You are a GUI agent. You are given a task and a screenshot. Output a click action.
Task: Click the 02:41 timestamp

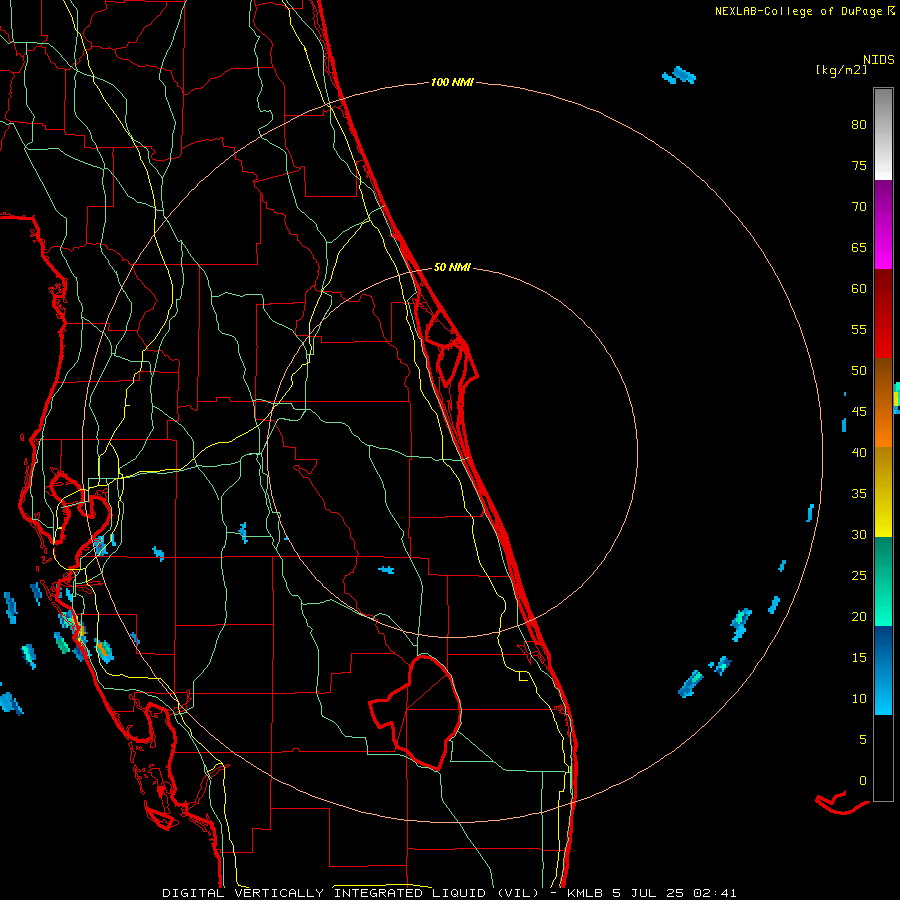click(x=715, y=893)
